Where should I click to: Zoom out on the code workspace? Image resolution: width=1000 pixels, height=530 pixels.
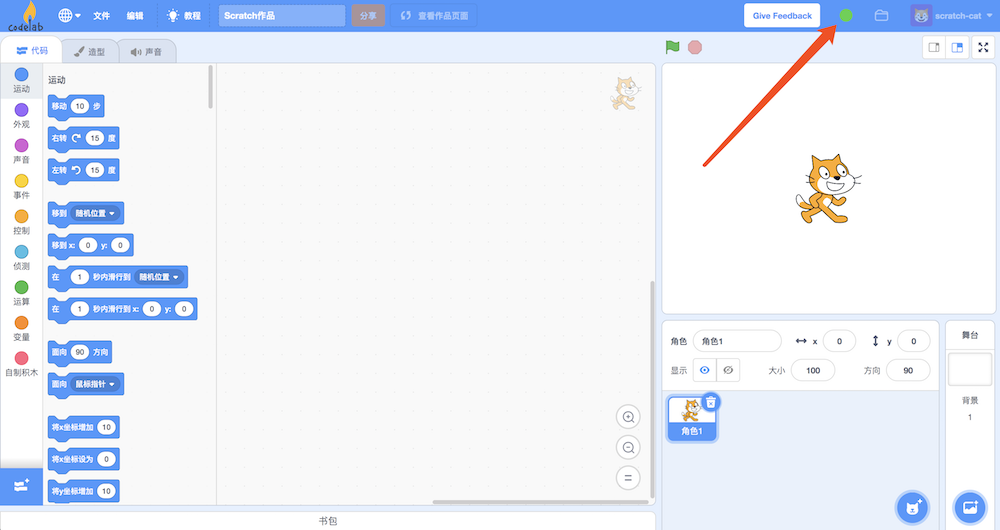coord(629,448)
